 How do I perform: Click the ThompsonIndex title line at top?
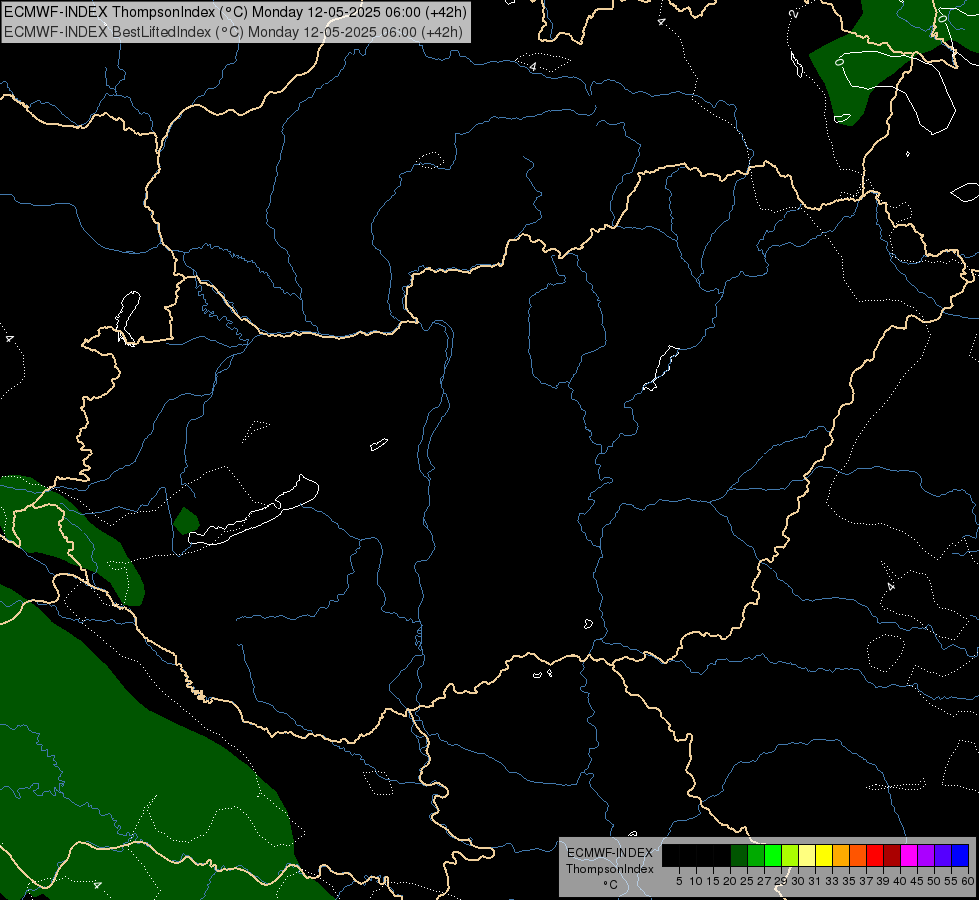[235, 12]
